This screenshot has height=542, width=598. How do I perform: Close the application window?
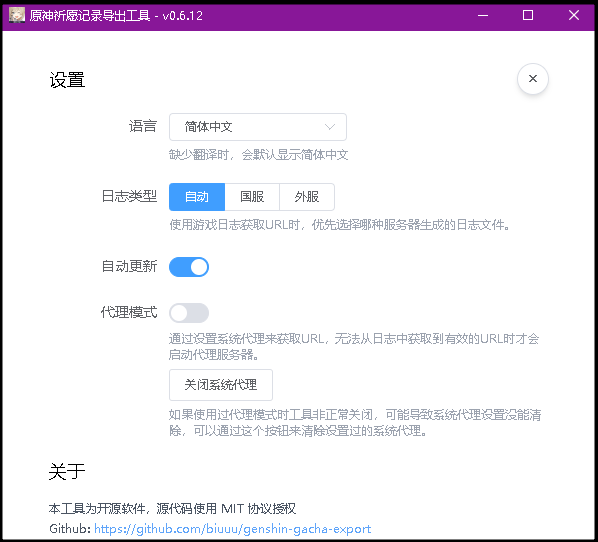[x=574, y=15]
